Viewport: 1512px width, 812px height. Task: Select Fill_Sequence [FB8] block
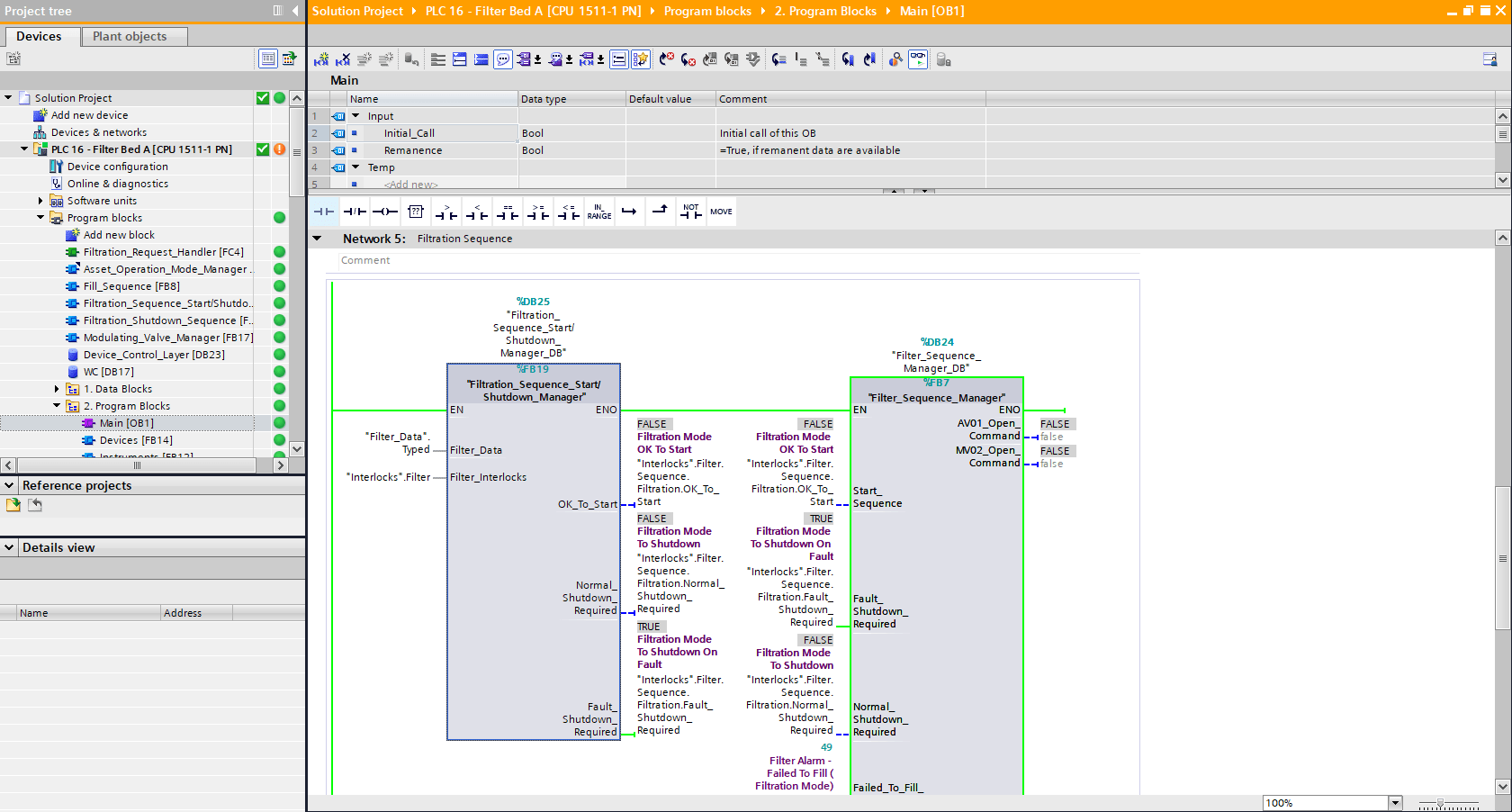click(x=131, y=286)
